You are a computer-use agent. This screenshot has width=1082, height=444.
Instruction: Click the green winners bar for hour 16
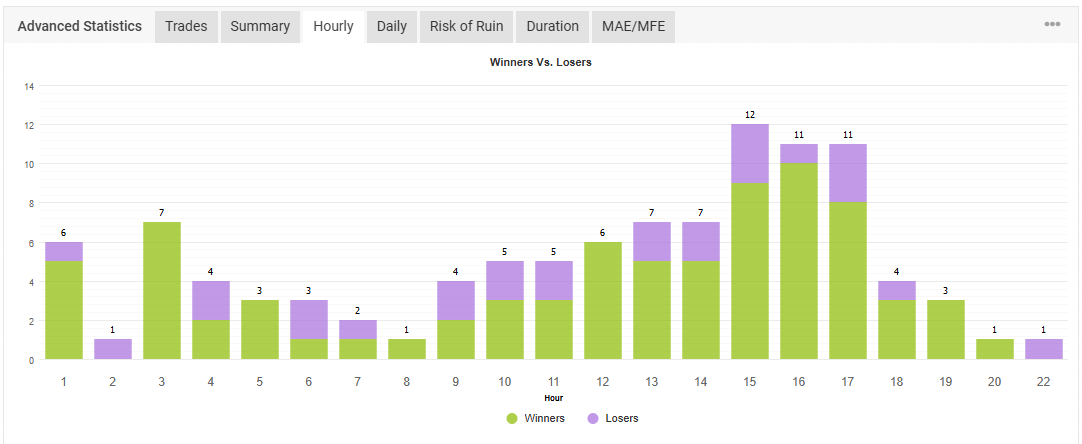(x=798, y=260)
